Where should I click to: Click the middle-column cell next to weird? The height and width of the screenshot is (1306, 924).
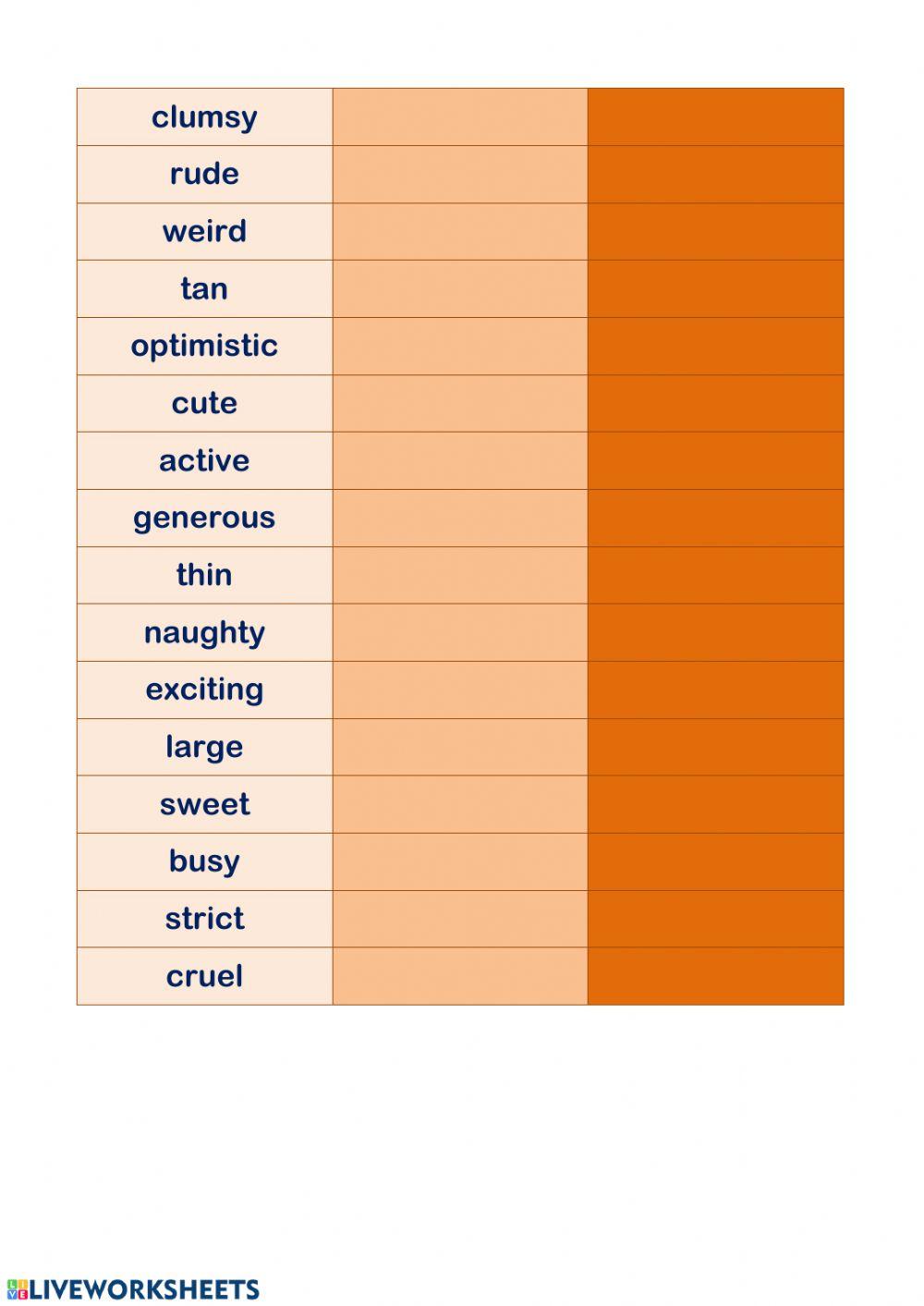(x=460, y=232)
